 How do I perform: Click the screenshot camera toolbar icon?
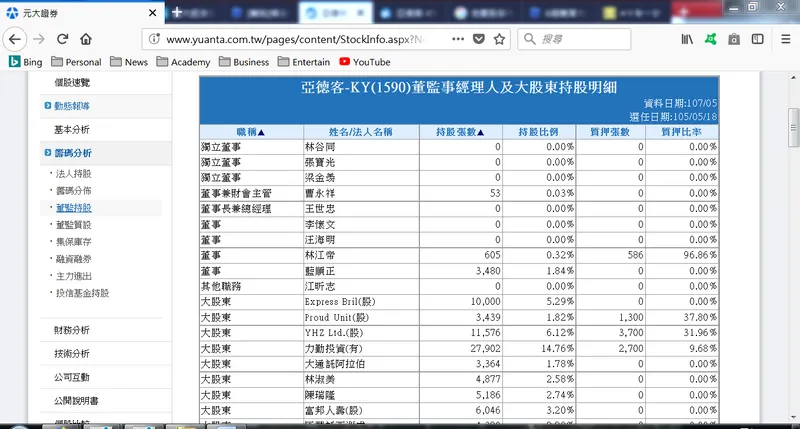(x=734, y=39)
